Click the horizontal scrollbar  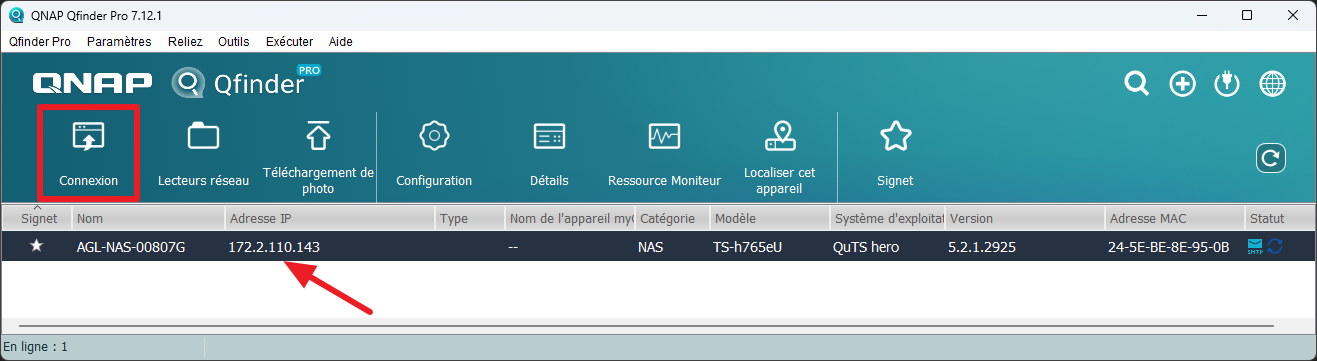[x=647, y=326]
